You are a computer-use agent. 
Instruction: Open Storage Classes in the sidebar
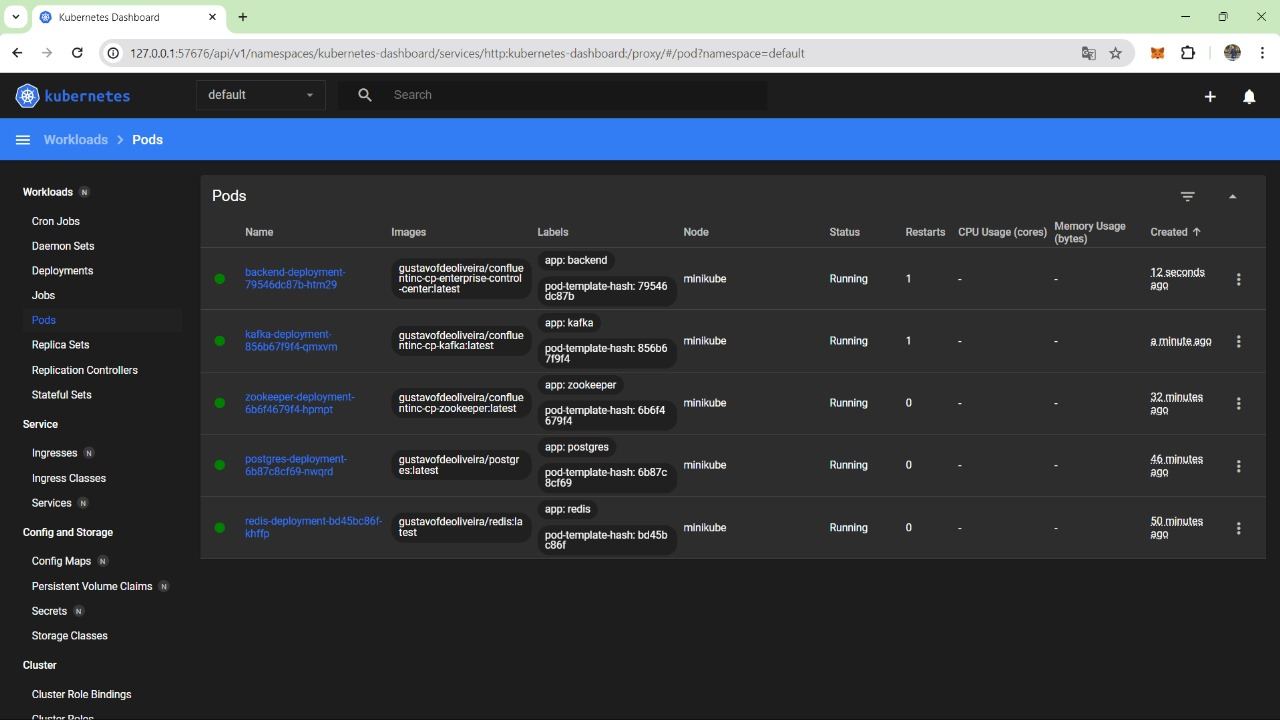pos(70,636)
